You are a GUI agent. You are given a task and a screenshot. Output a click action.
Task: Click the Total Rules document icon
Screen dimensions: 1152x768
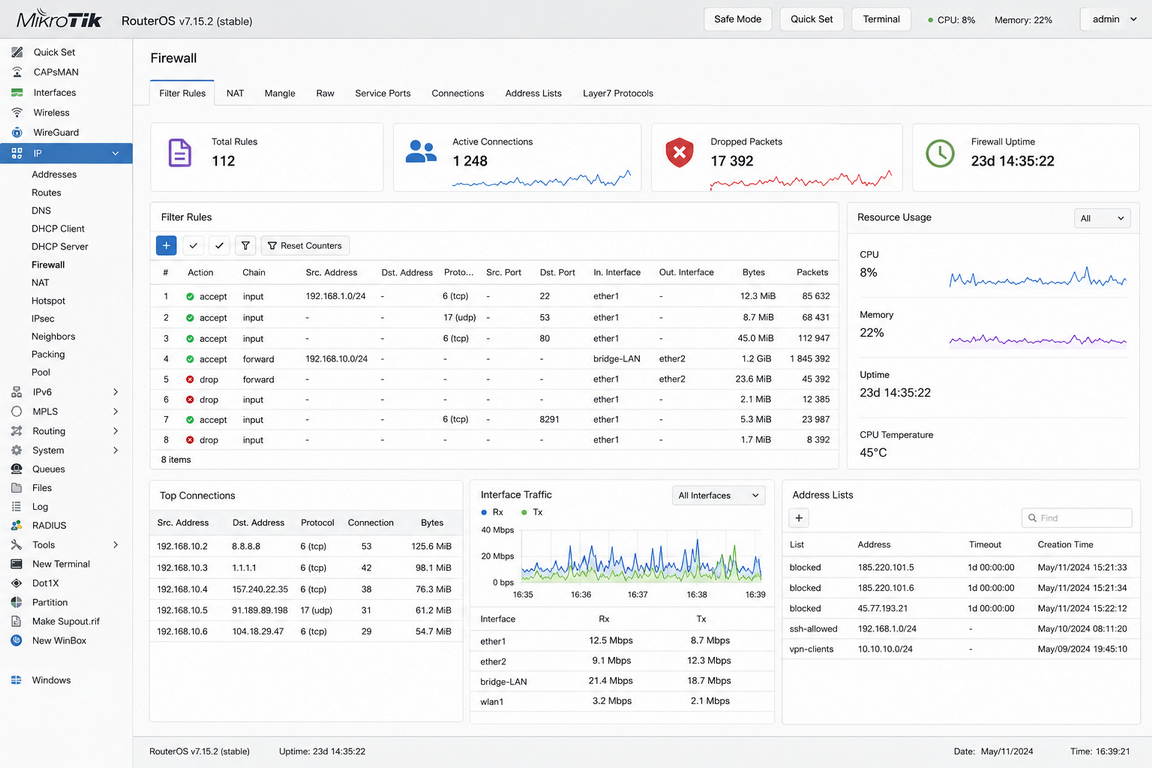click(180, 153)
